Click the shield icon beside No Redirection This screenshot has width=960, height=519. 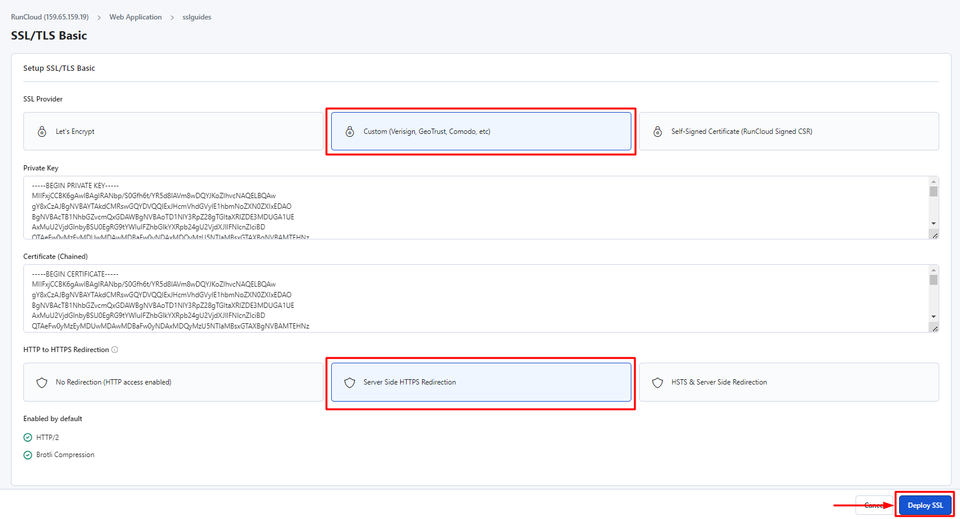[x=42, y=382]
